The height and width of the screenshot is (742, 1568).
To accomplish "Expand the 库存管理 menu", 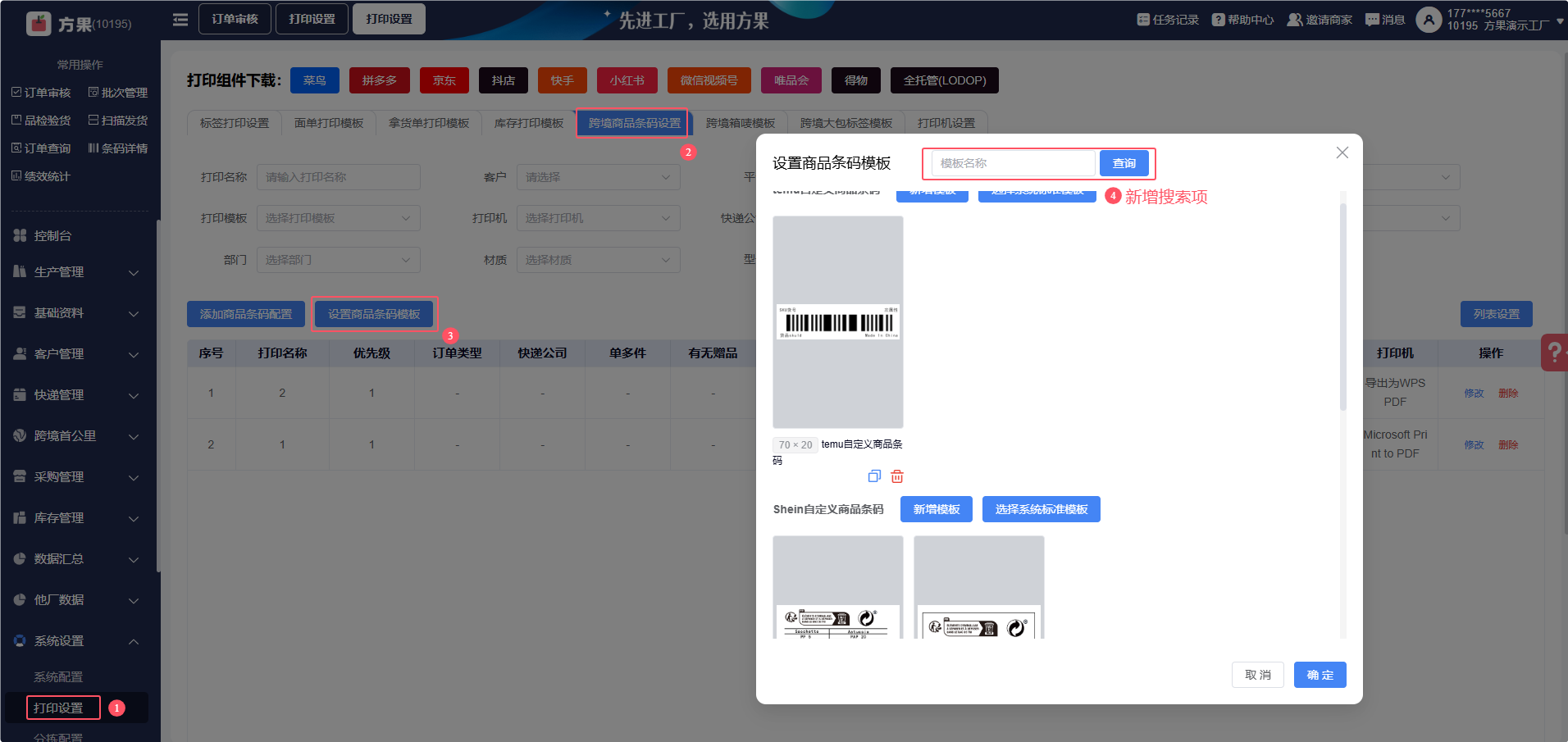I will point(78,517).
